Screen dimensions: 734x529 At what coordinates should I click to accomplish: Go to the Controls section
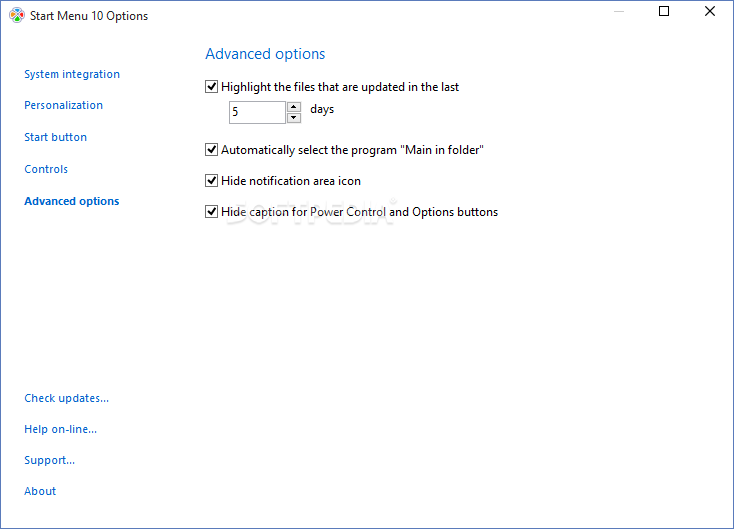[x=46, y=169]
